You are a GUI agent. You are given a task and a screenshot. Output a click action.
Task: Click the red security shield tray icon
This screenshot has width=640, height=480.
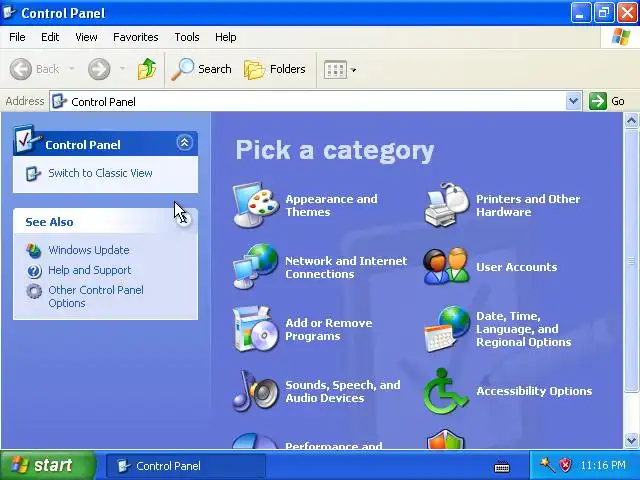(x=566, y=465)
